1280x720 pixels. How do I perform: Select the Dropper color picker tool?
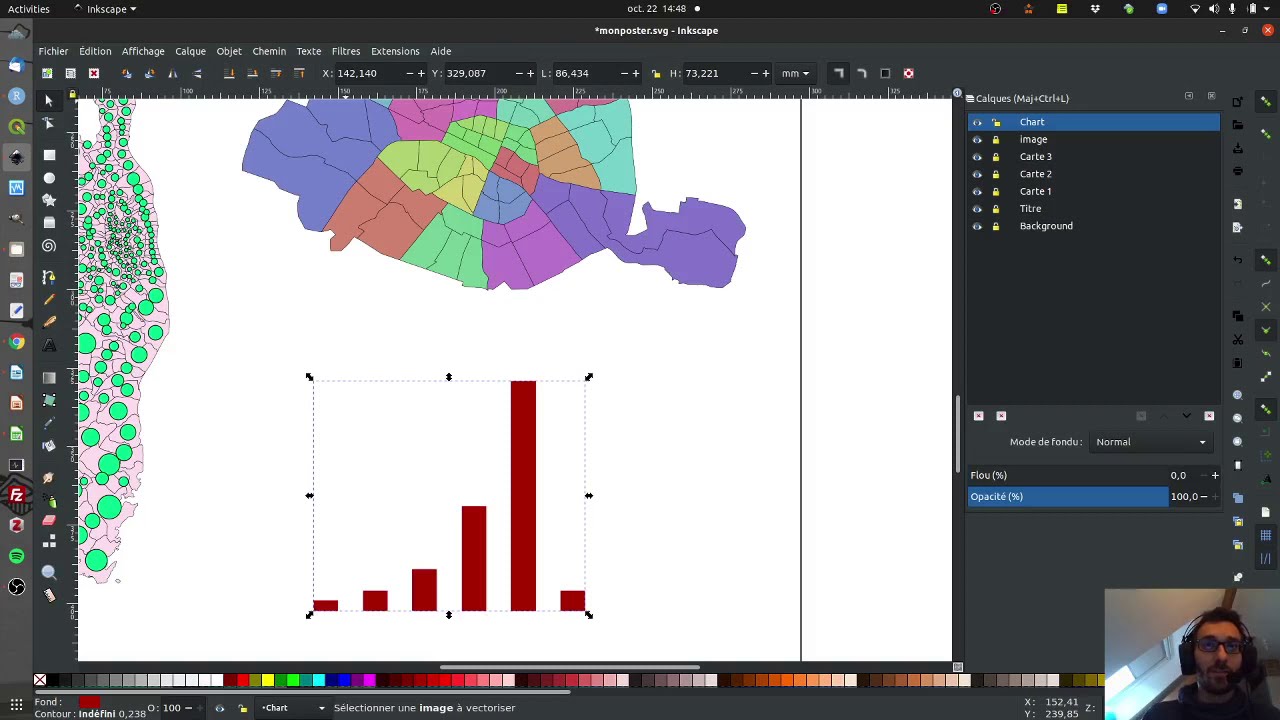[49, 423]
